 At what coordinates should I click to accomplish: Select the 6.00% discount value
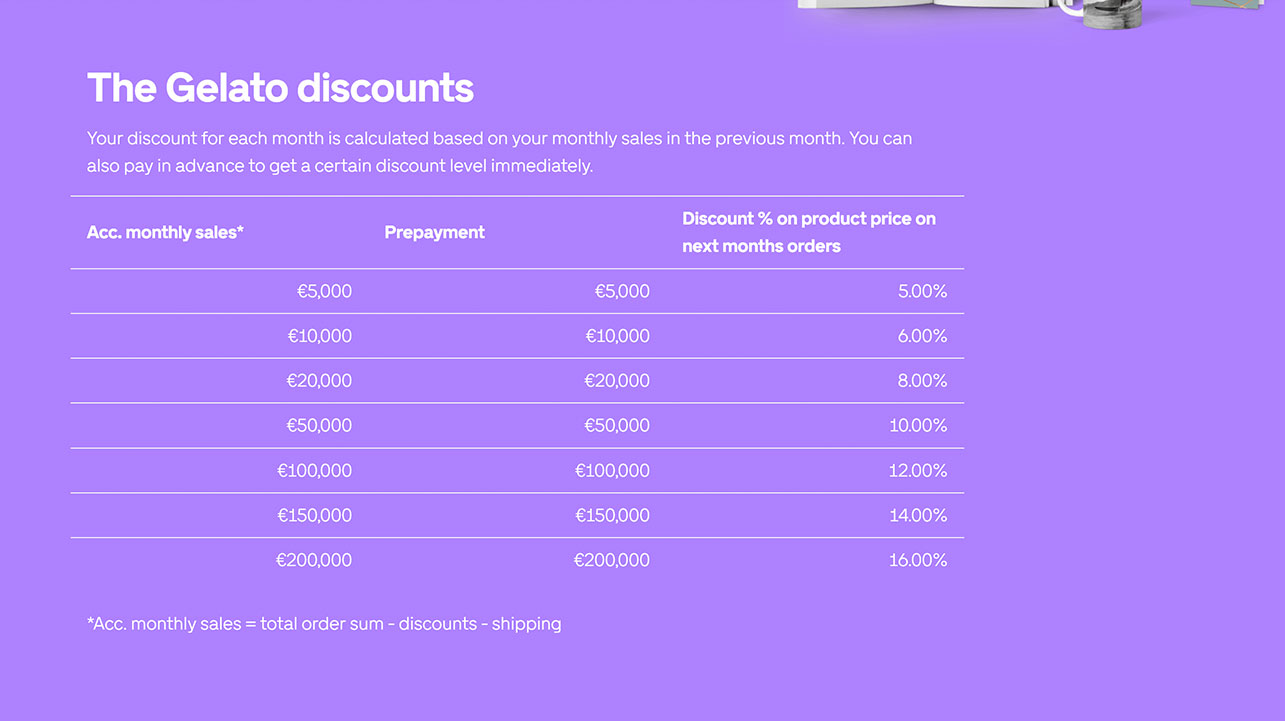point(922,336)
